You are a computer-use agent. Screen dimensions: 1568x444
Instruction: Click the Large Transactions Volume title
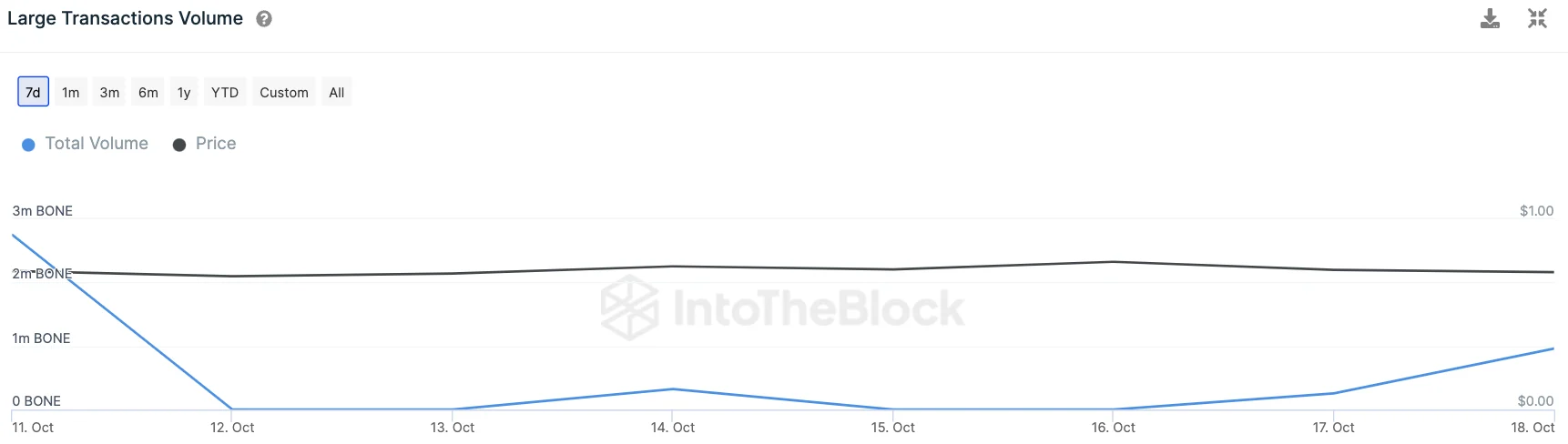(125, 18)
